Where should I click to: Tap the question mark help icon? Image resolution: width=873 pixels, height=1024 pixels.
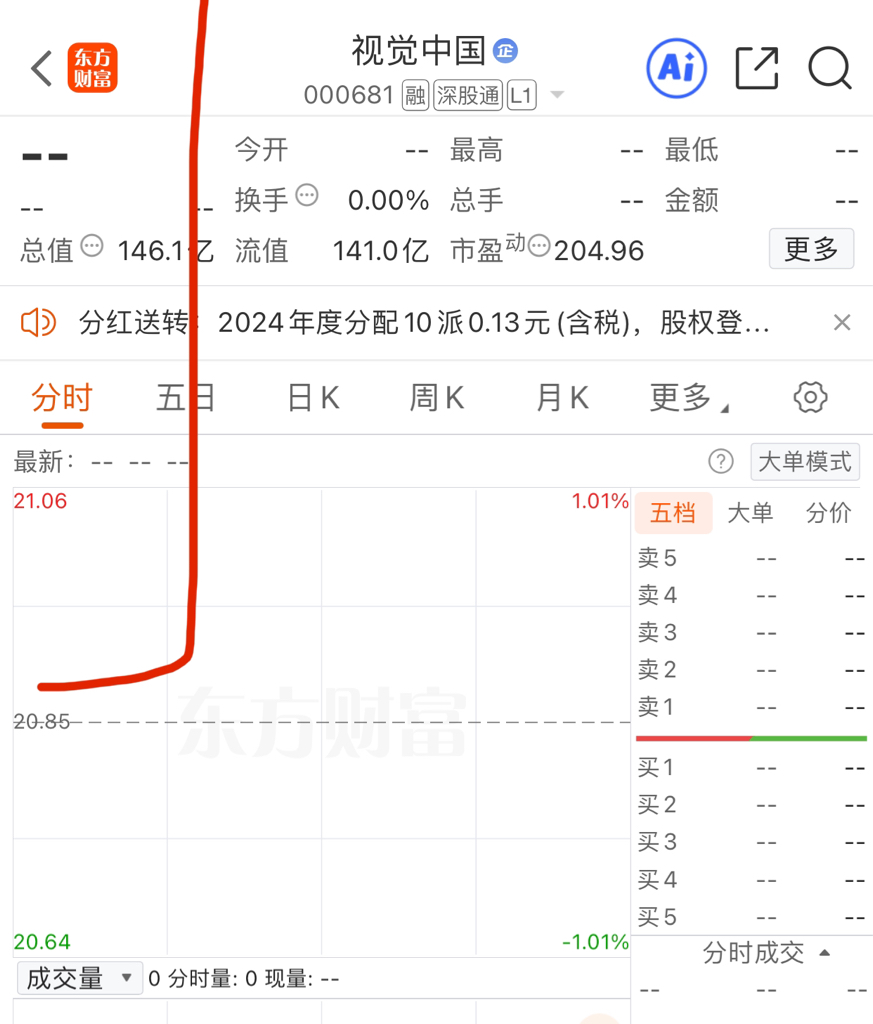coord(721,462)
